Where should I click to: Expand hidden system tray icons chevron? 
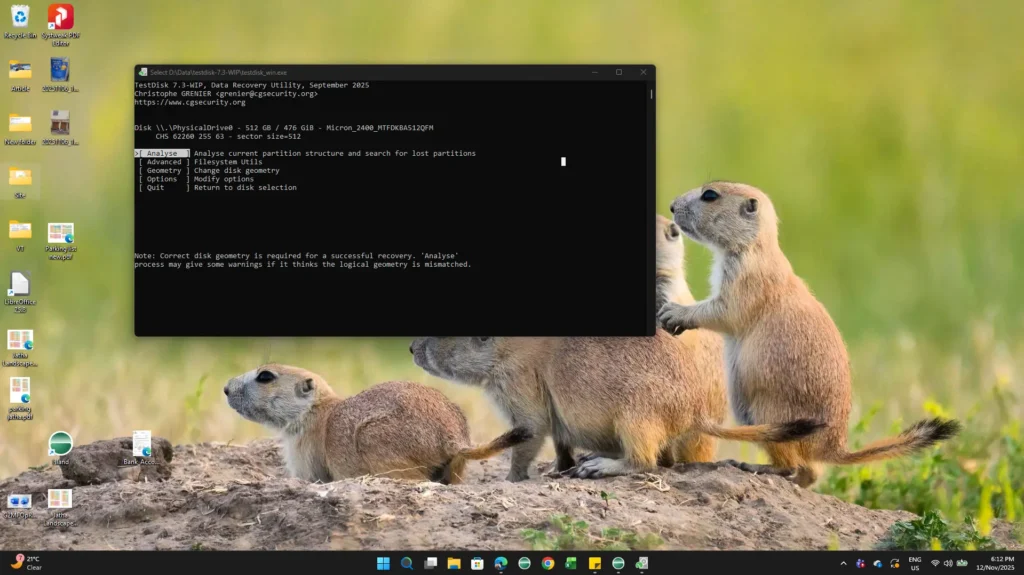pyautogui.click(x=843, y=563)
